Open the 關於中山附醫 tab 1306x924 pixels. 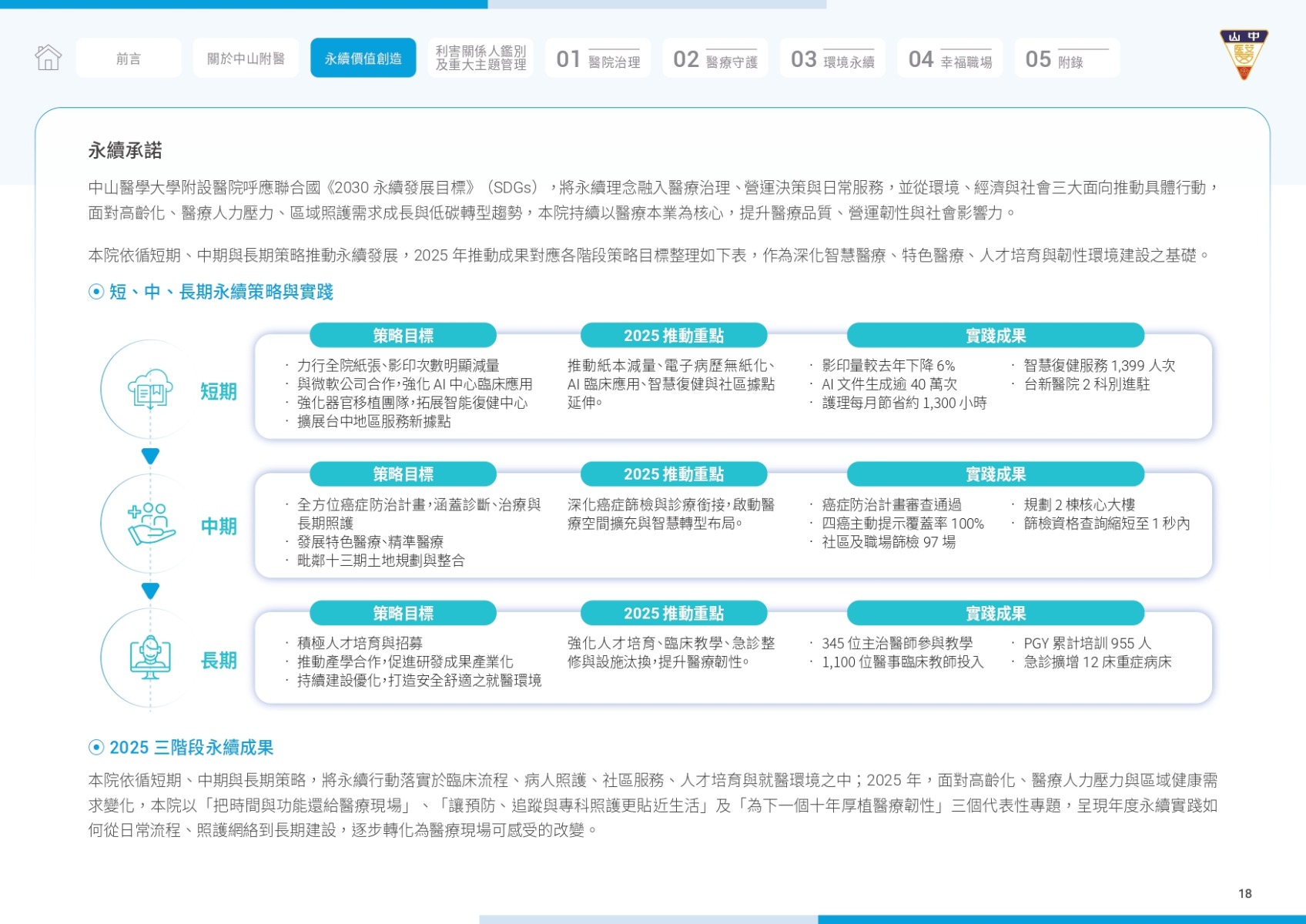click(x=246, y=58)
